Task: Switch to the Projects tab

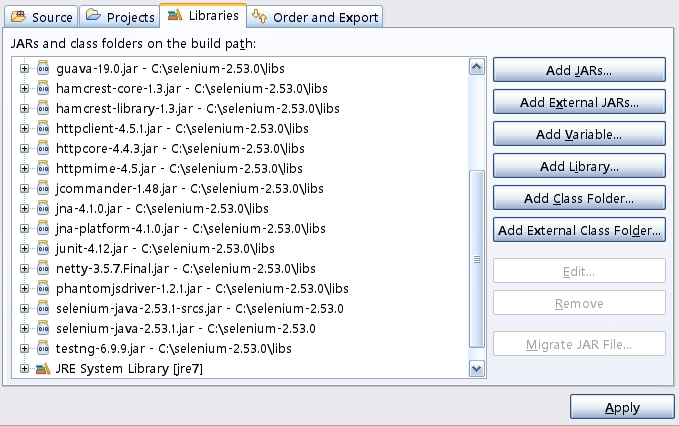Action: tap(120, 17)
